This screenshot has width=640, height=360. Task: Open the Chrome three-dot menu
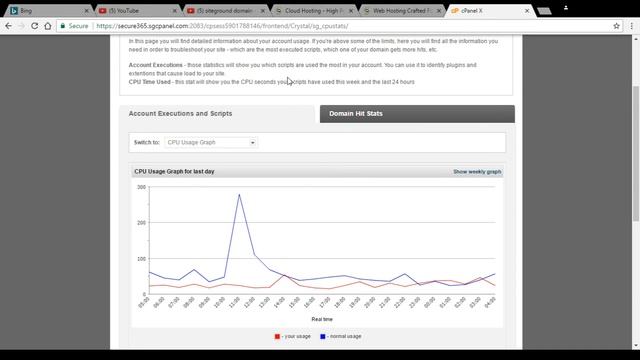coord(631,26)
